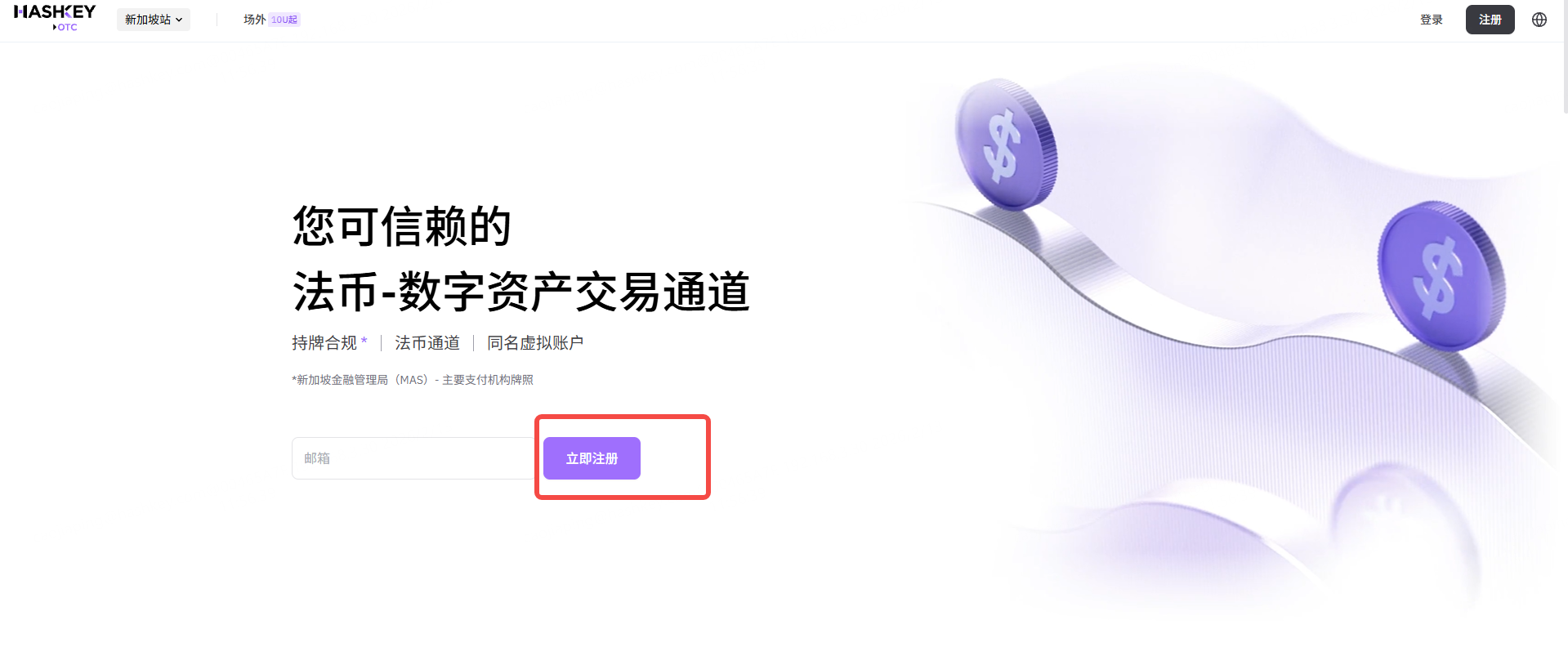The image size is (1568, 647).
Task: Click the 同名虚拟账户 feature label
Action: (x=535, y=343)
